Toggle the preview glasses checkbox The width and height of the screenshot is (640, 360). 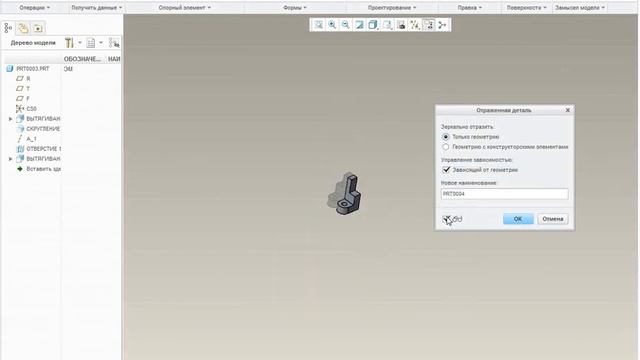tap(446, 219)
